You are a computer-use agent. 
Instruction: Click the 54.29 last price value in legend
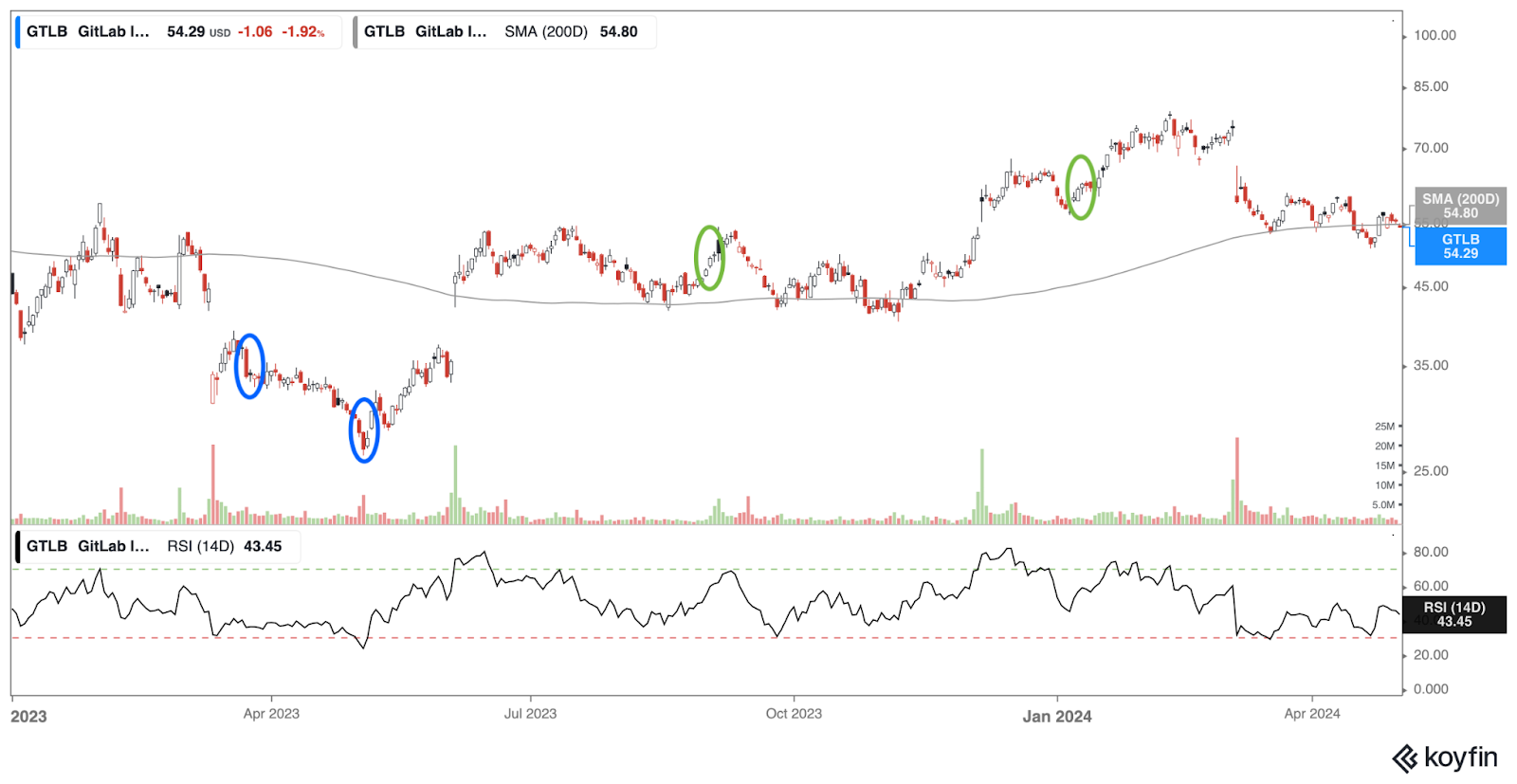pos(186,31)
